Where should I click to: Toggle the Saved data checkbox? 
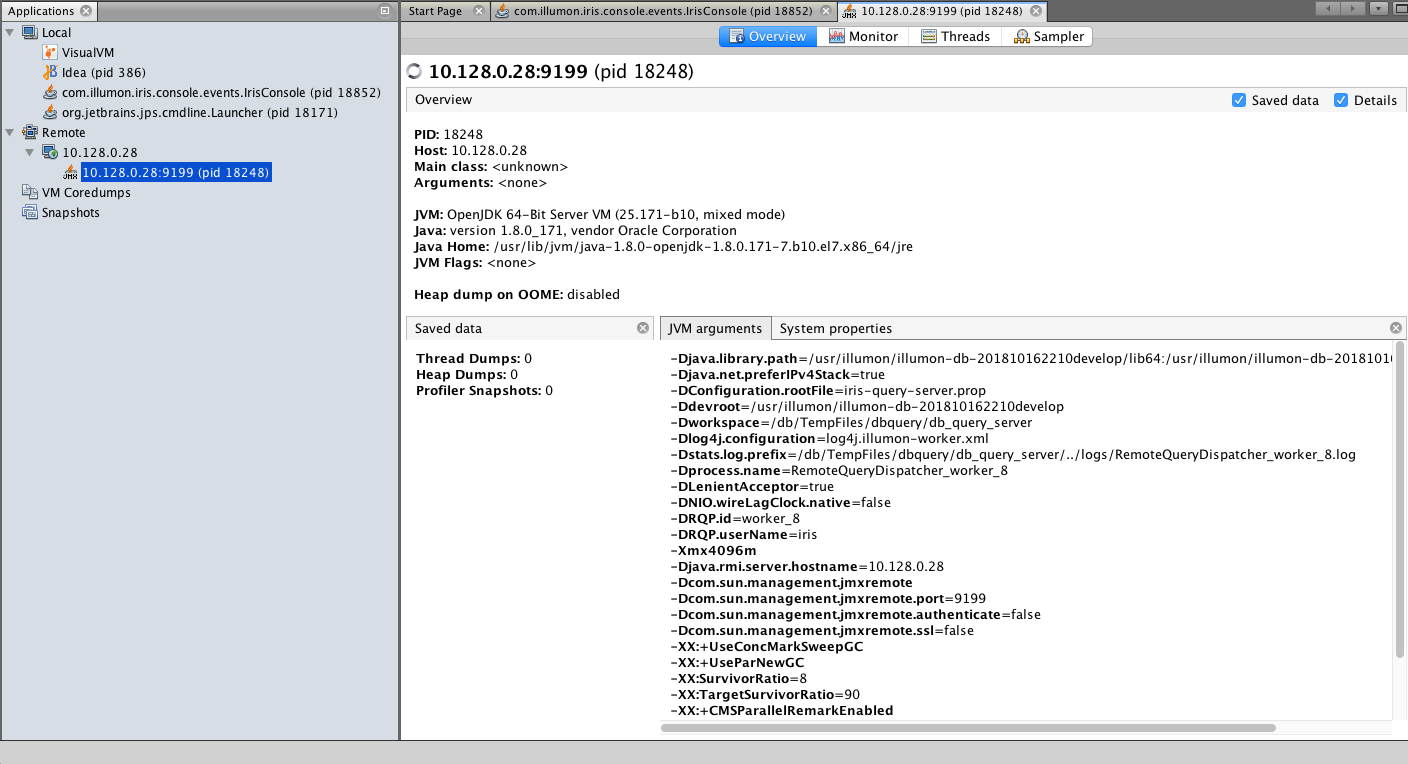1239,100
